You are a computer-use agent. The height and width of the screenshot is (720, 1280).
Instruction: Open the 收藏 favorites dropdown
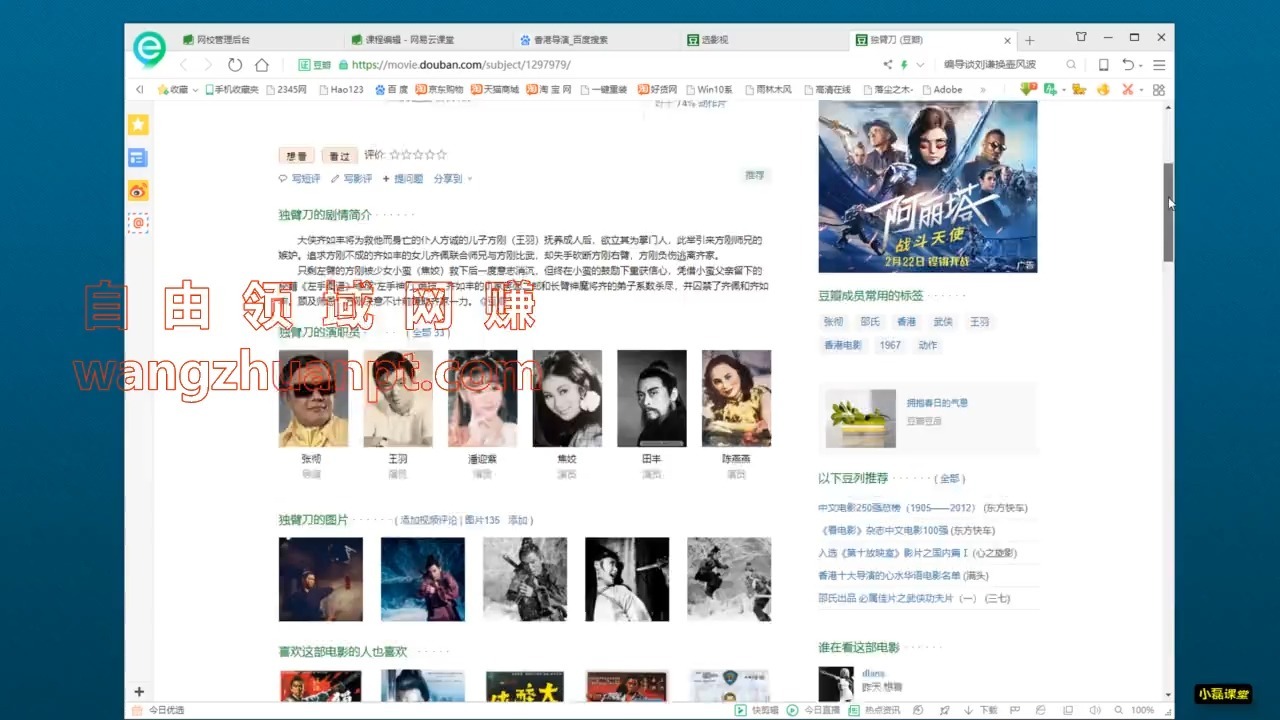click(176, 89)
